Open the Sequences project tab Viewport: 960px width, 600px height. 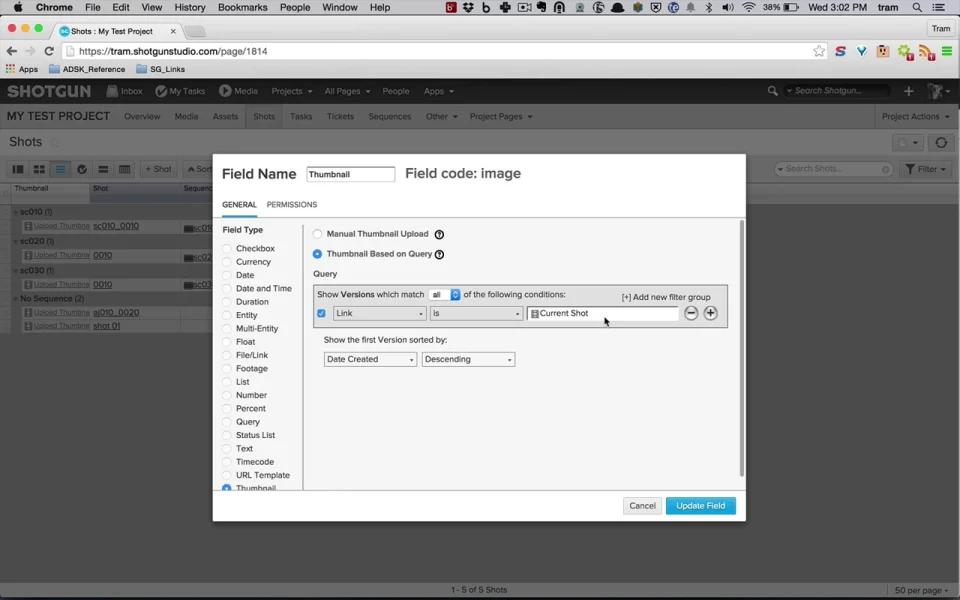pyautogui.click(x=389, y=116)
